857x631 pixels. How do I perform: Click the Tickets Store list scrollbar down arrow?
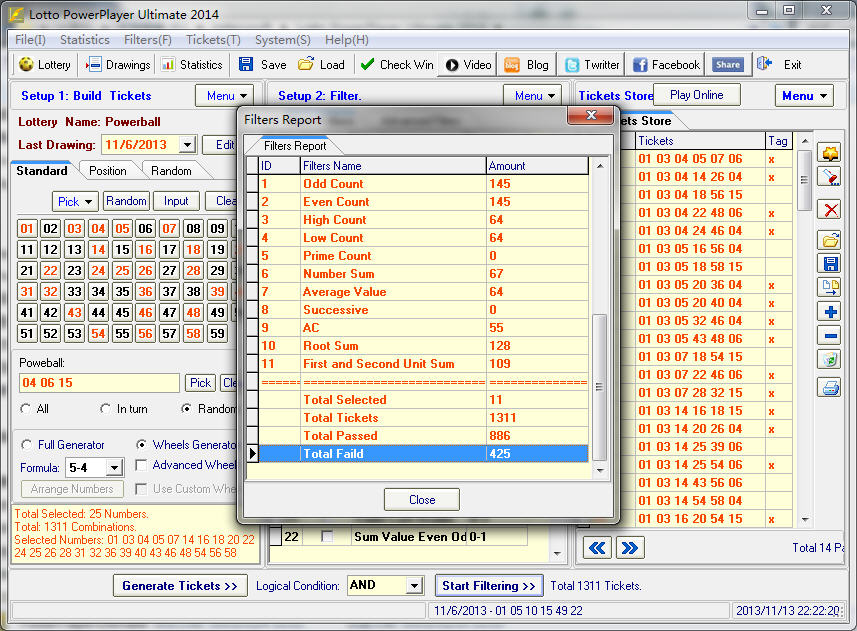(x=805, y=519)
